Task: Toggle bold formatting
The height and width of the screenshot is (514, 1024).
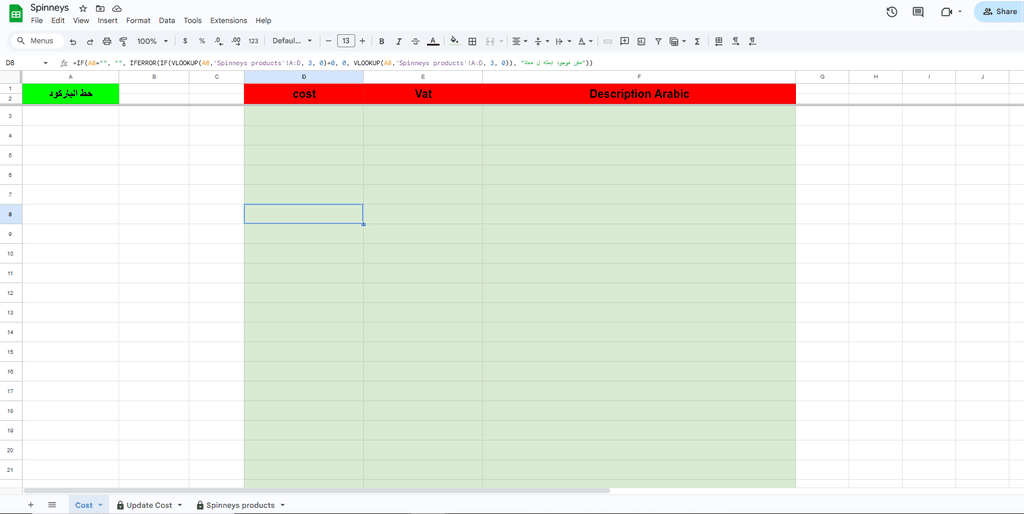Action: tap(381, 41)
